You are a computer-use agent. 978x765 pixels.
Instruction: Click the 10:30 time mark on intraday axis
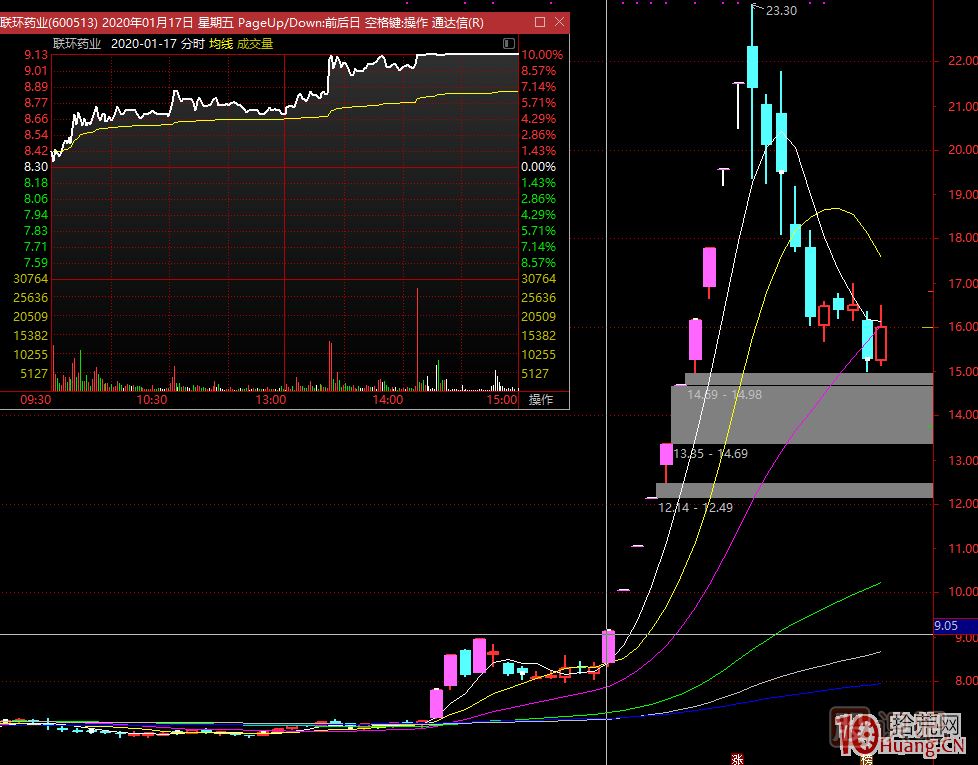click(x=152, y=399)
